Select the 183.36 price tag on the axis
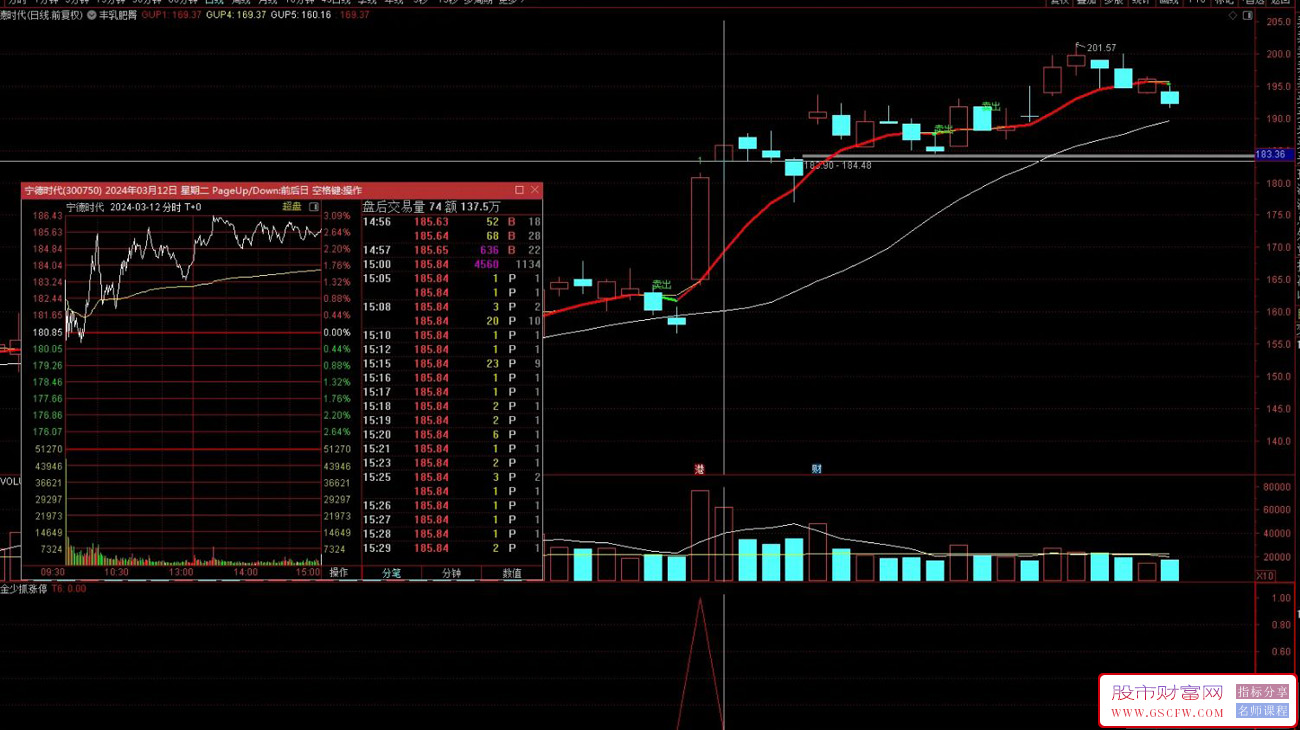 point(1273,155)
